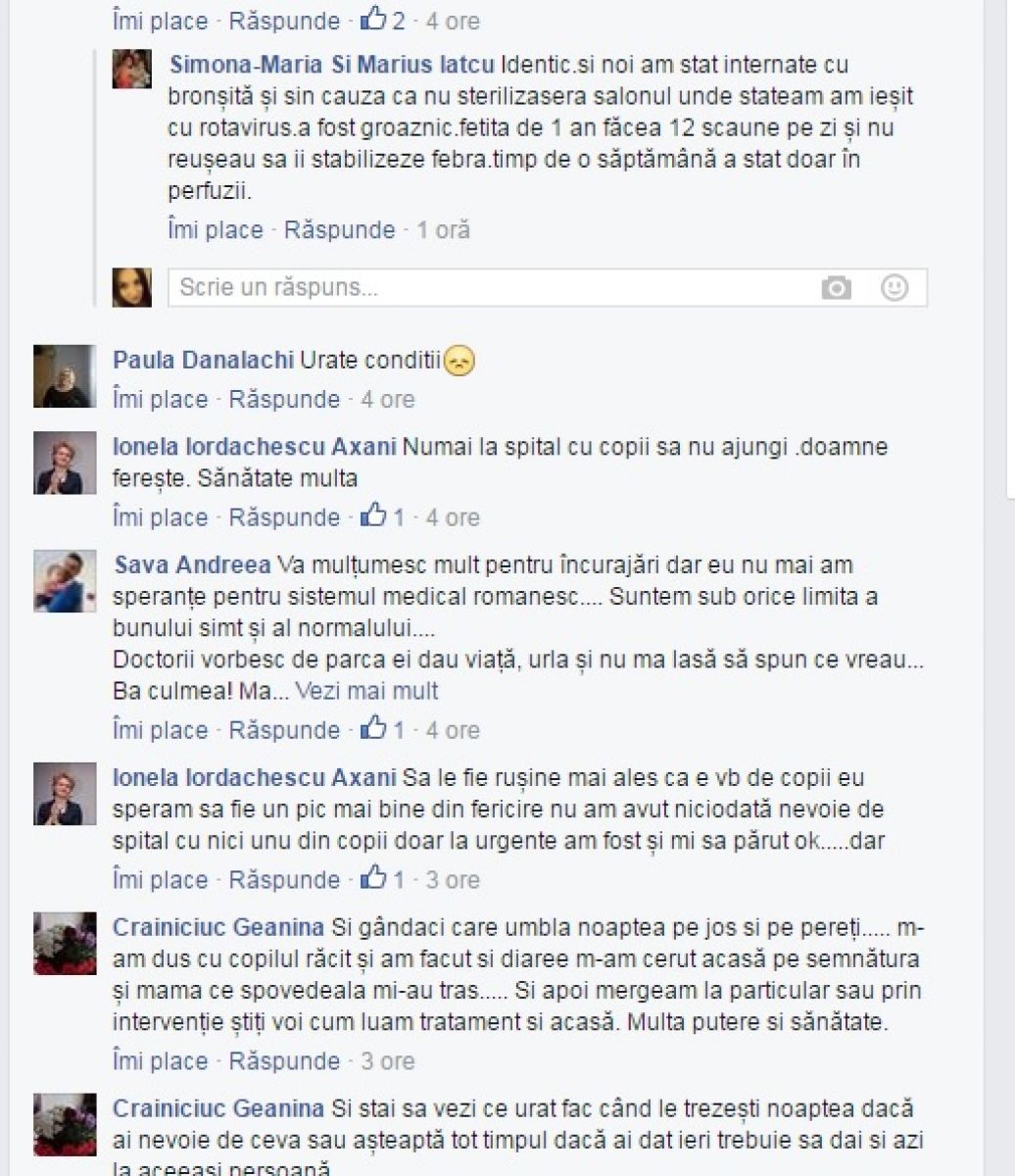The height and width of the screenshot is (1176, 1015).
Task: Click the avatar of Simona-Maria Si Marius Iatcu
Action: pyautogui.click(x=132, y=69)
